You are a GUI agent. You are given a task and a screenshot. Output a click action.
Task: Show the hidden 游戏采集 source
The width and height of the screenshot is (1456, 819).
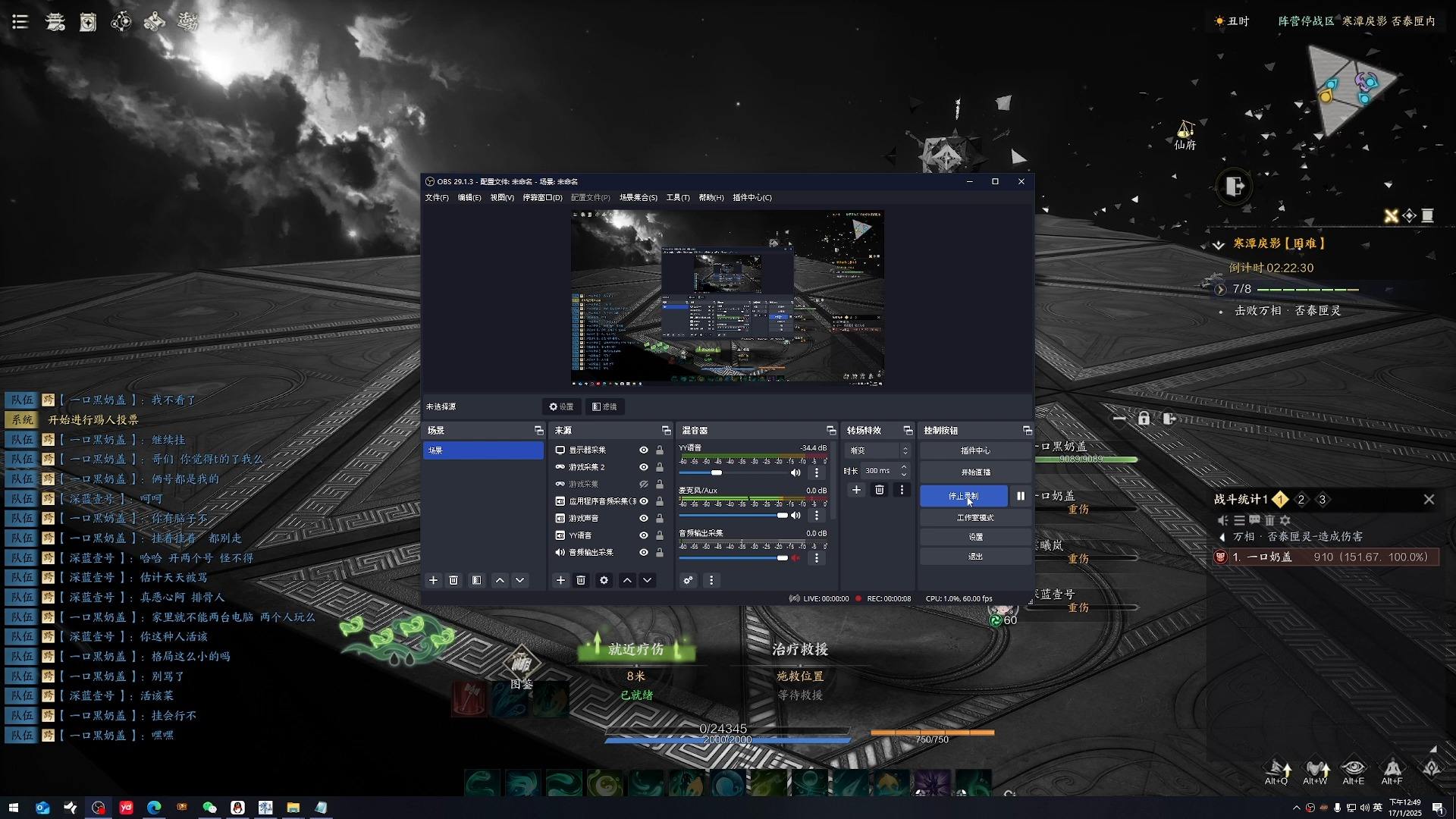click(643, 484)
